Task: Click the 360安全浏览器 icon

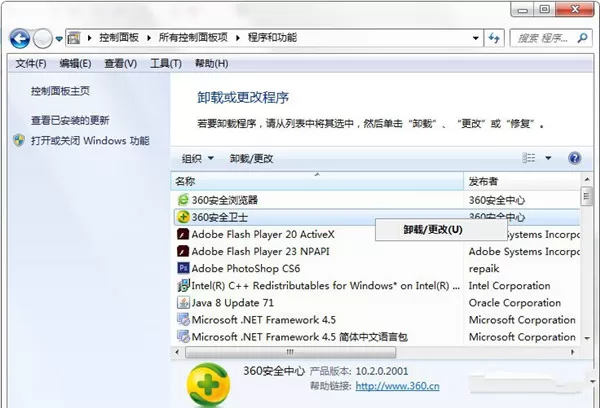Action: 183,200
